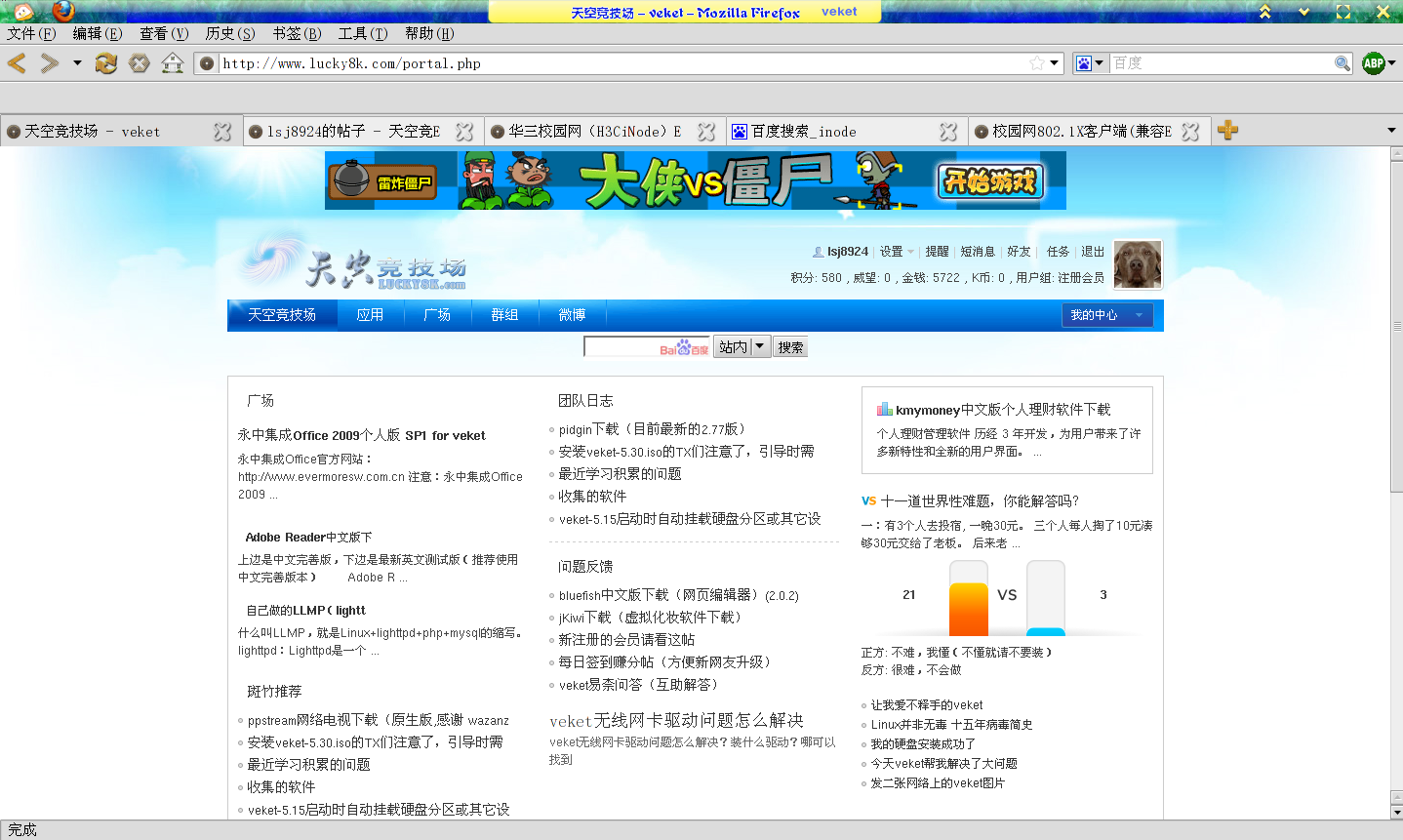The height and width of the screenshot is (840, 1403).
Task: Open Adobe Reader中文版下 article
Action: tap(308, 538)
